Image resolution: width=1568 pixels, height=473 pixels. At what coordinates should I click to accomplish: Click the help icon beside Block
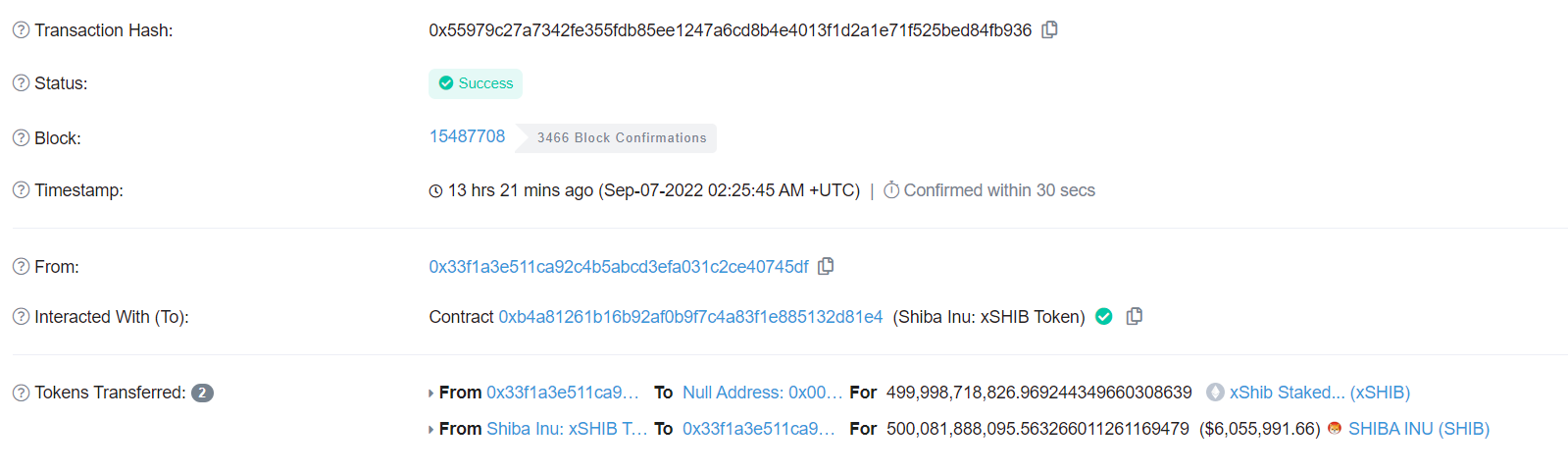point(21,138)
